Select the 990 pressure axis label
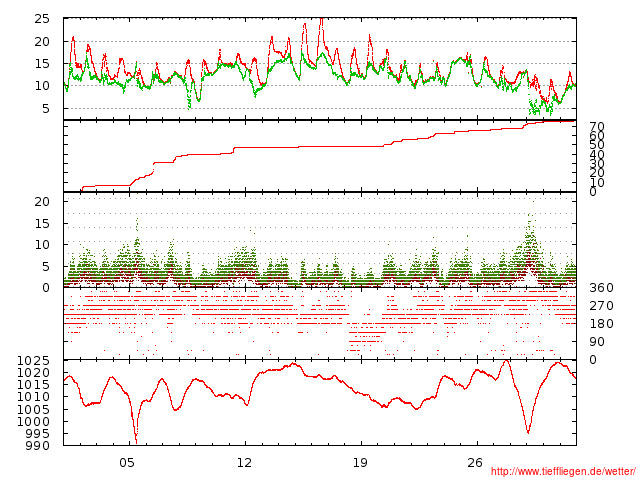640x480 pixels. pyautogui.click(x=38, y=445)
